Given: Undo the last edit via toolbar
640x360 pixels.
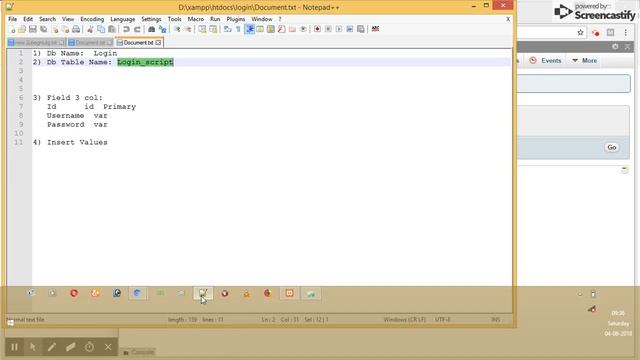Looking at the screenshot, I should click(126, 29).
